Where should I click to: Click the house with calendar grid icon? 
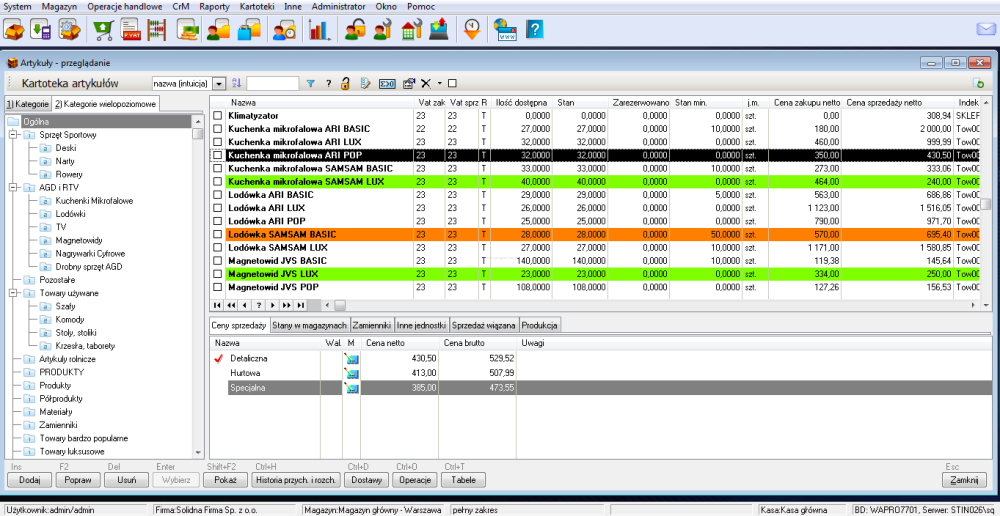click(x=411, y=30)
